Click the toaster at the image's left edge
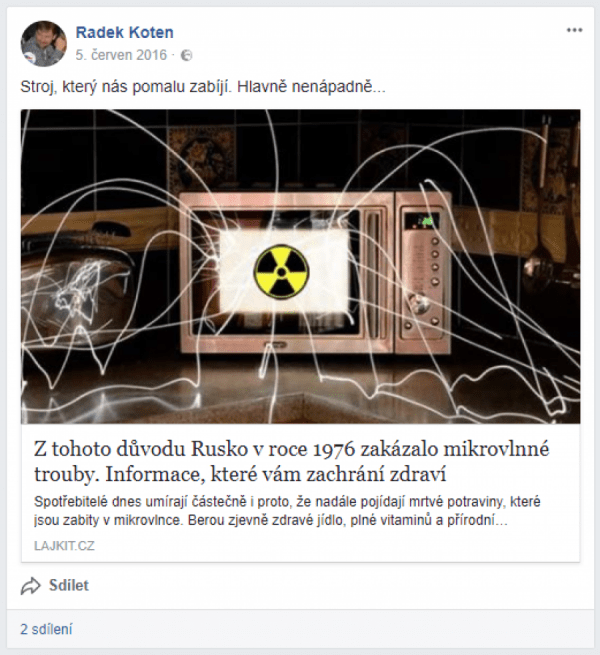The image size is (600, 655). pyautogui.click(x=77, y=290)
